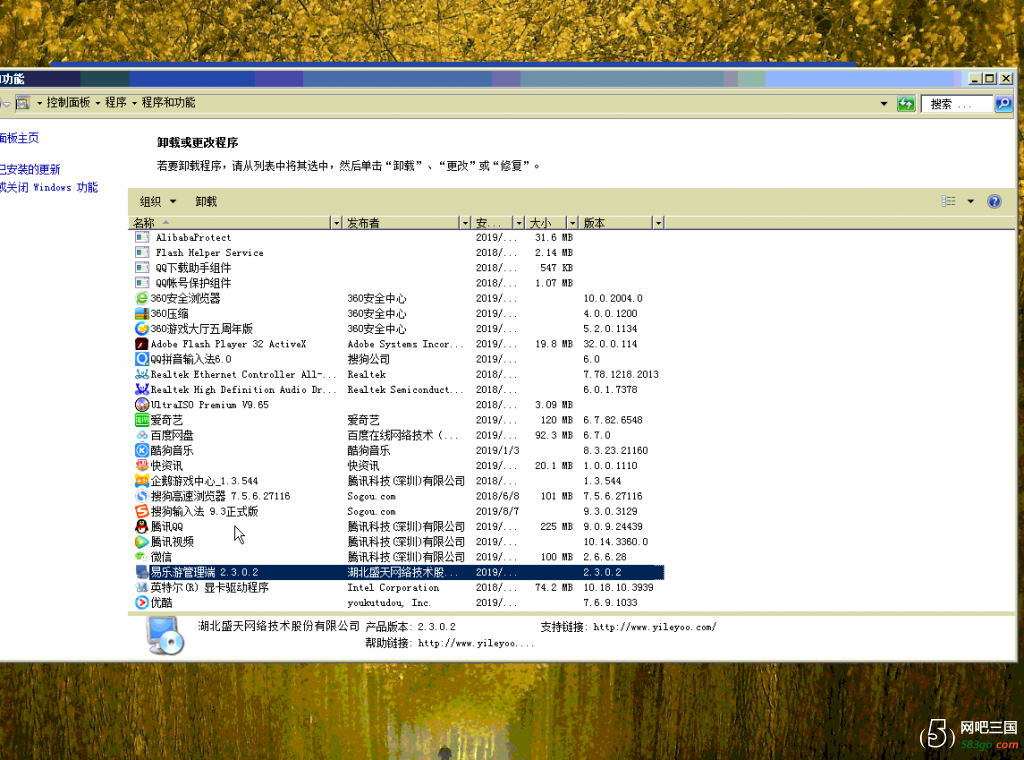Sort list by 版本 column header

coord(616,223)
